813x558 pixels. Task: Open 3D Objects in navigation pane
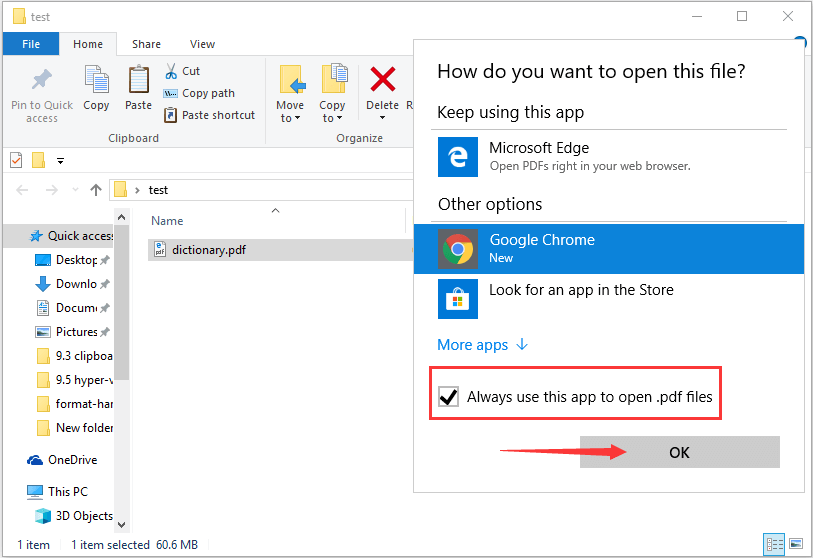pyautogui.click(x=74, y=516)
